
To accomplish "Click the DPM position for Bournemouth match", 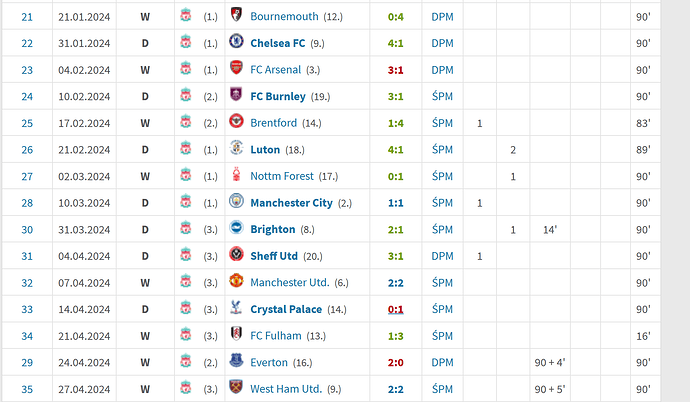I will [442, 17].
